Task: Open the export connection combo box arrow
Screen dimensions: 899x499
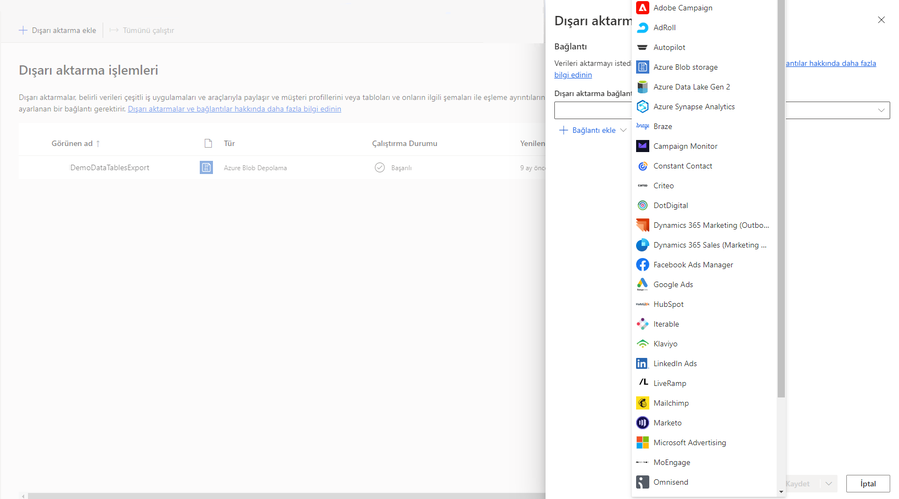Action: [881, 110]
